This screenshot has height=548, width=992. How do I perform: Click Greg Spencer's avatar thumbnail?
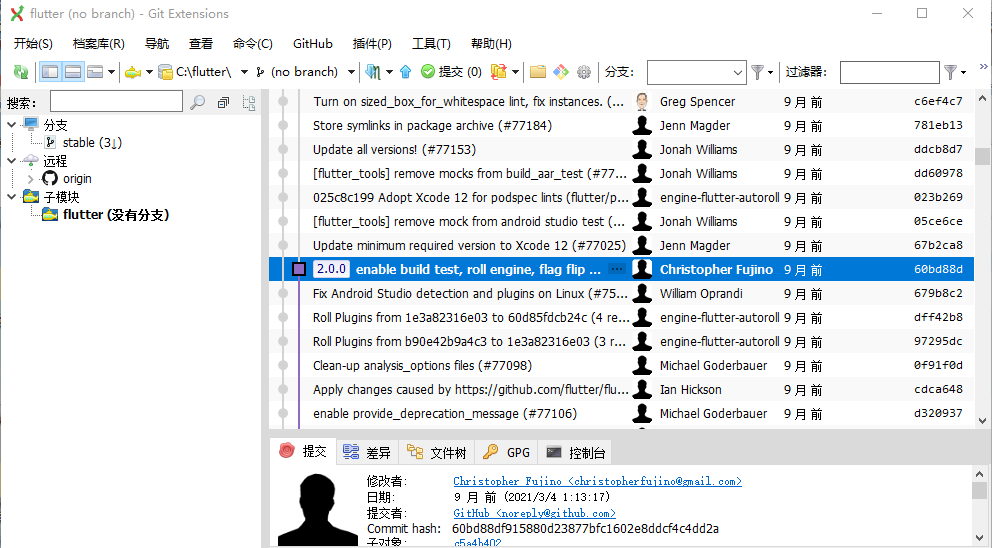tap(642, 101)
